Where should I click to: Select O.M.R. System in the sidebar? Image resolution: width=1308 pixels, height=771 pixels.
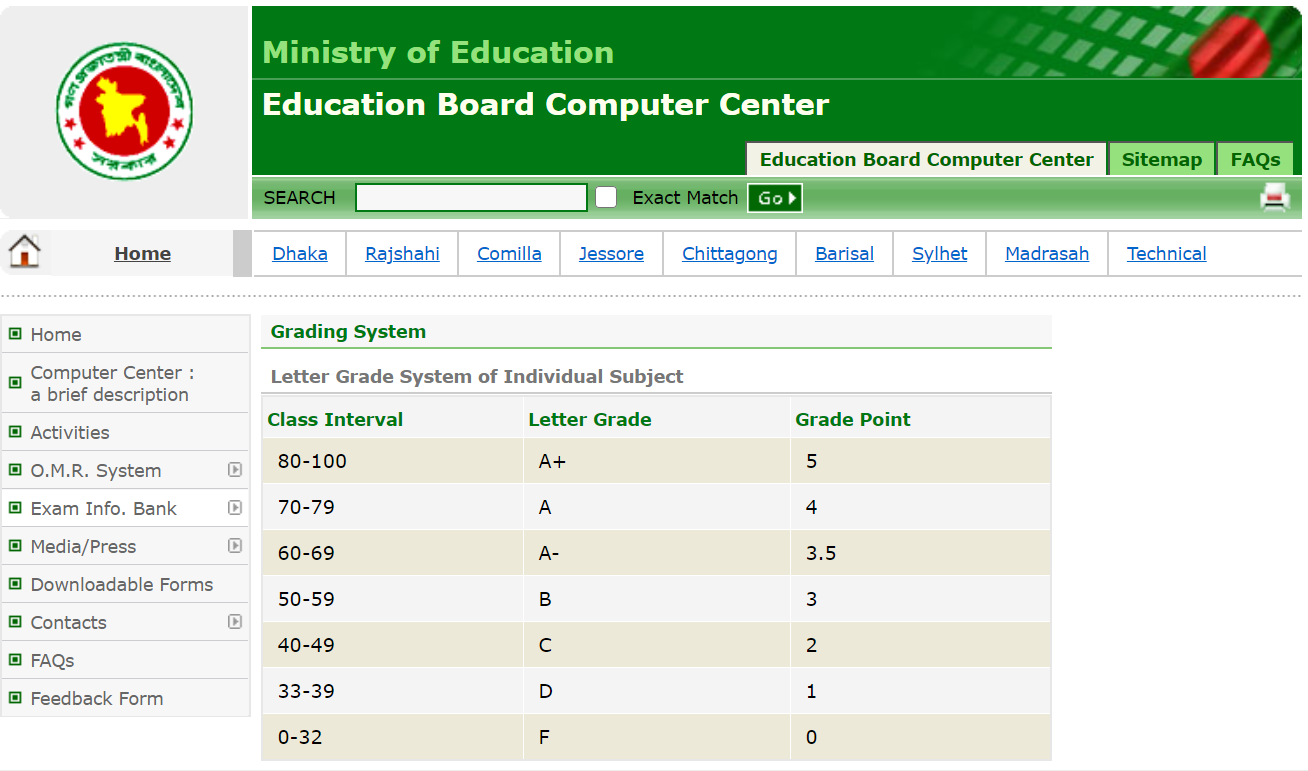tap(125, 470)
